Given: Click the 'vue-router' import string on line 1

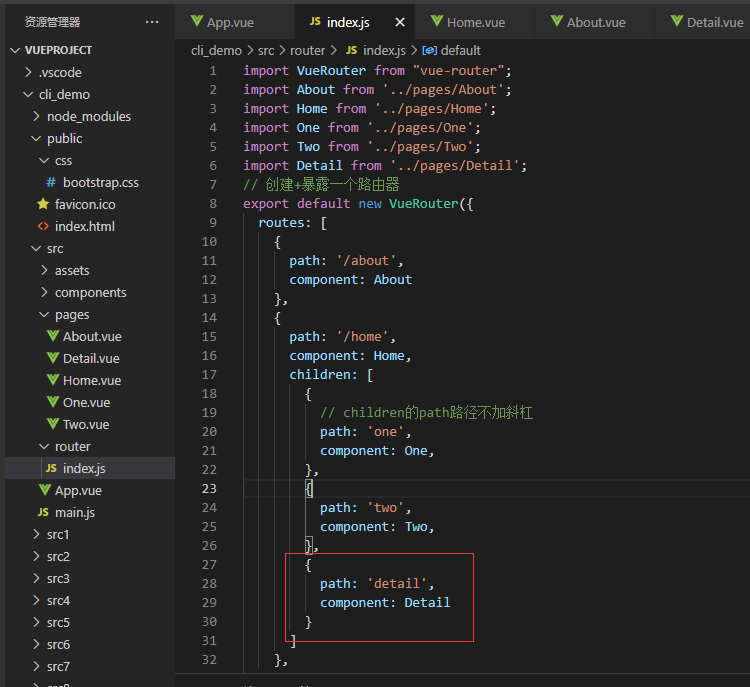Looking at the screenshot, I should [458, 70].
